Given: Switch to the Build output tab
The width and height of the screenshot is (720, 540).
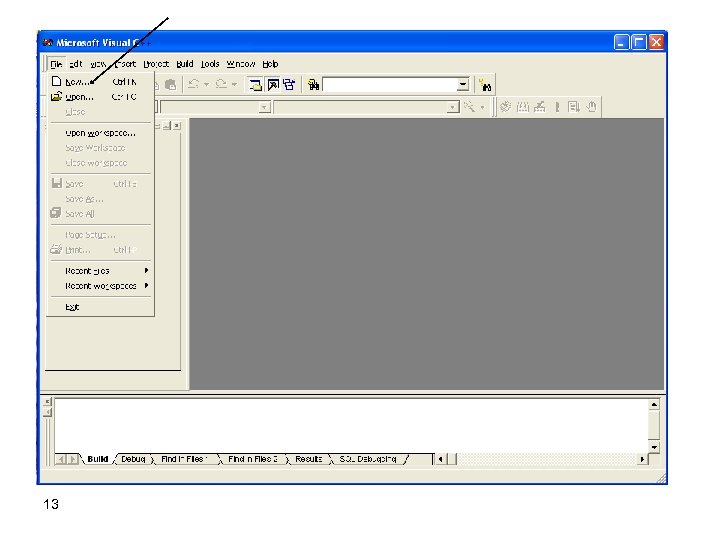Looking at the screenshot, I should click(97, 459).
